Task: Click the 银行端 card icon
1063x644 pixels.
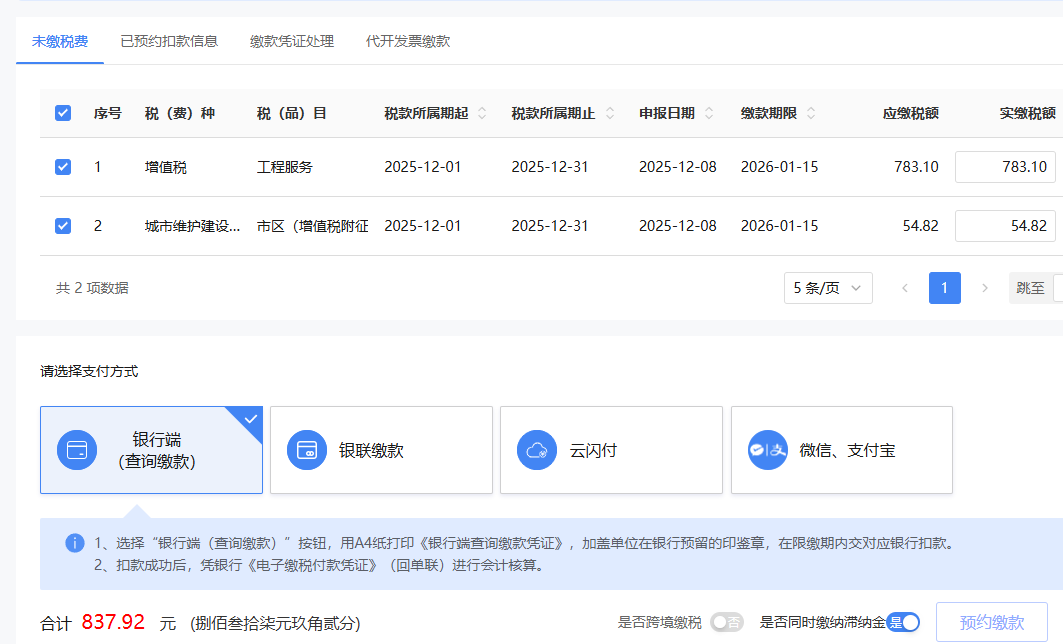Action: pyautogui.click(x=77, y=450)
